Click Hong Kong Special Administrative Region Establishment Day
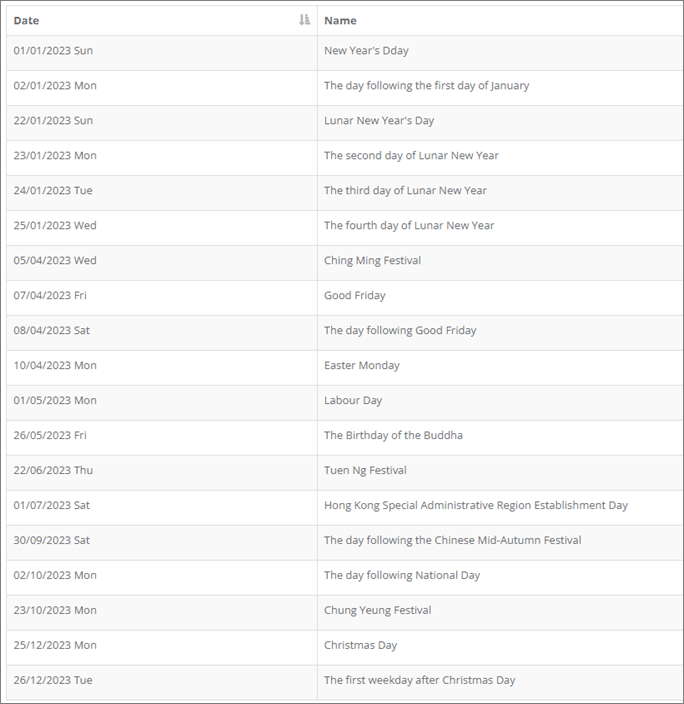Screen dimensions: 684x704 [x=475, y=506]
